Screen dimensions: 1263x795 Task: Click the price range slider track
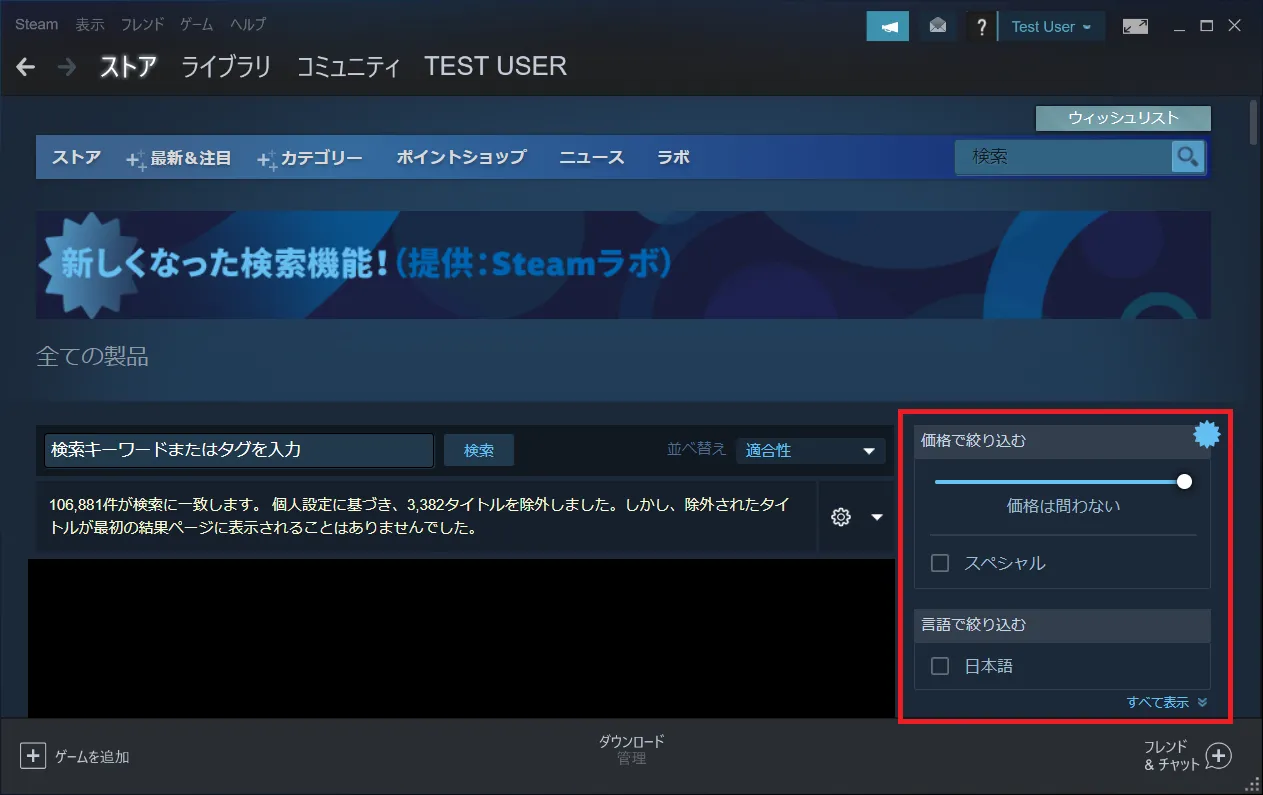click(1062, 482)
